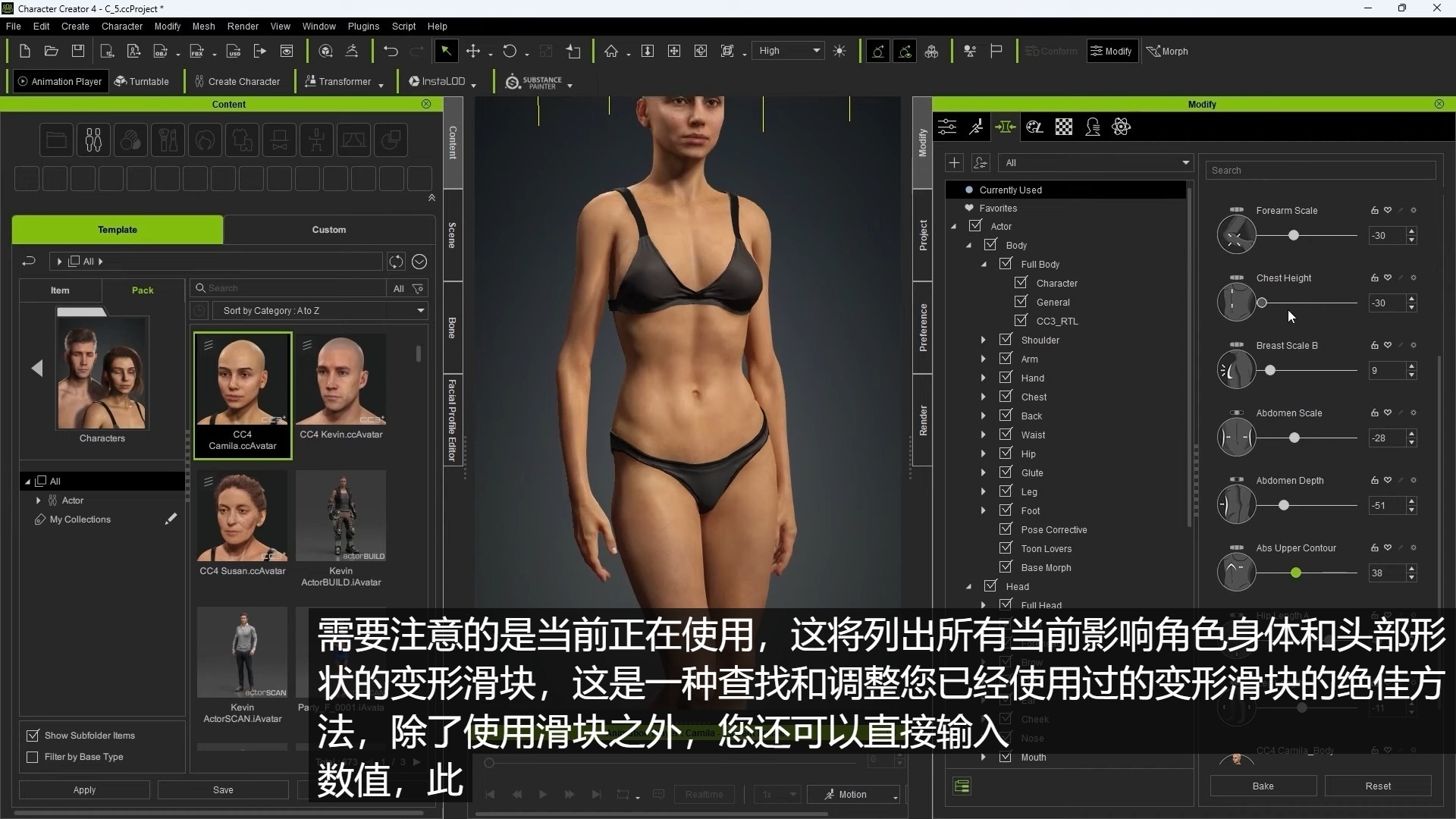
Task: Uncheck the Character item under Full Body
Action: [1020, 283]
